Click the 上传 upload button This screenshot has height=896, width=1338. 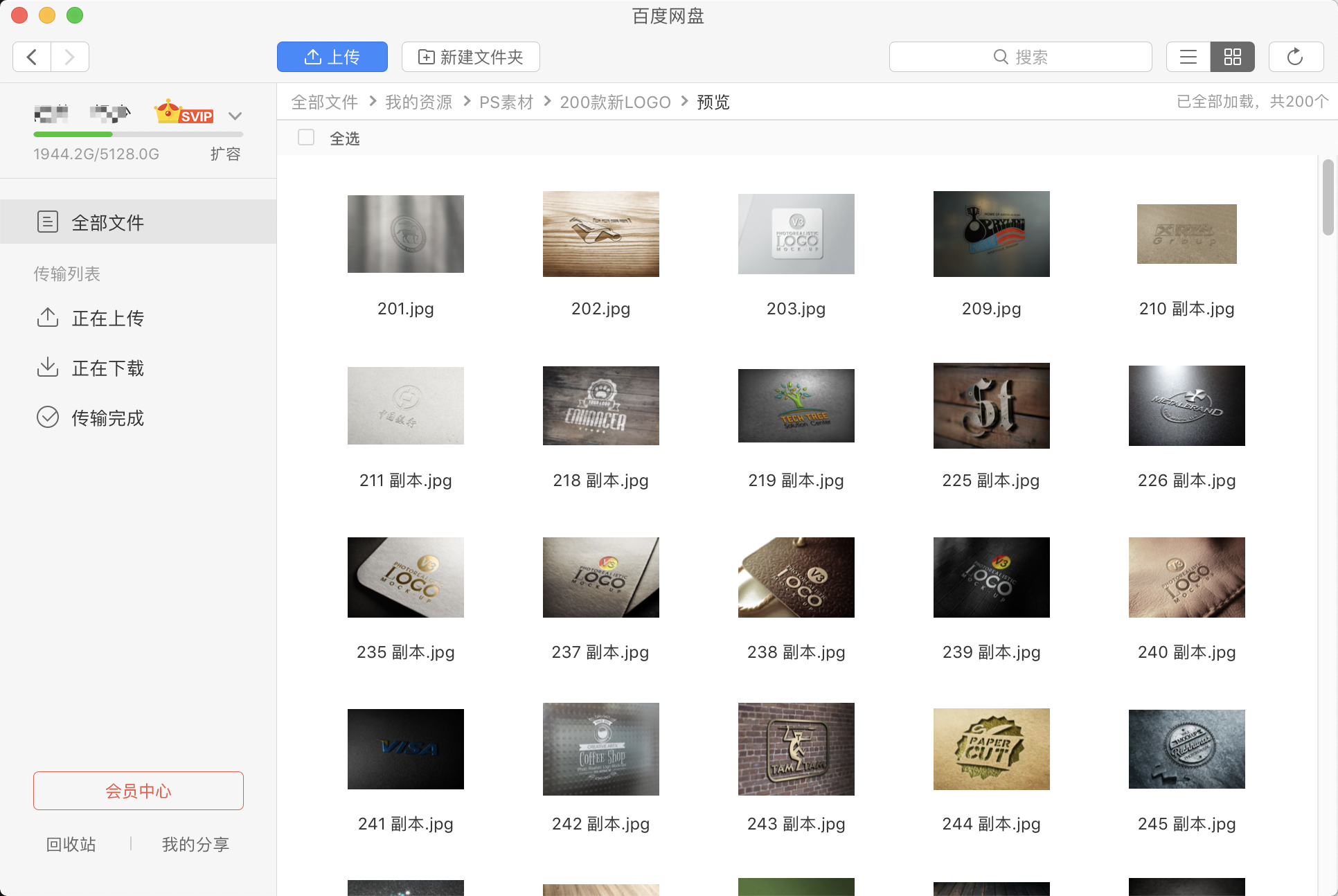point(332,57)
